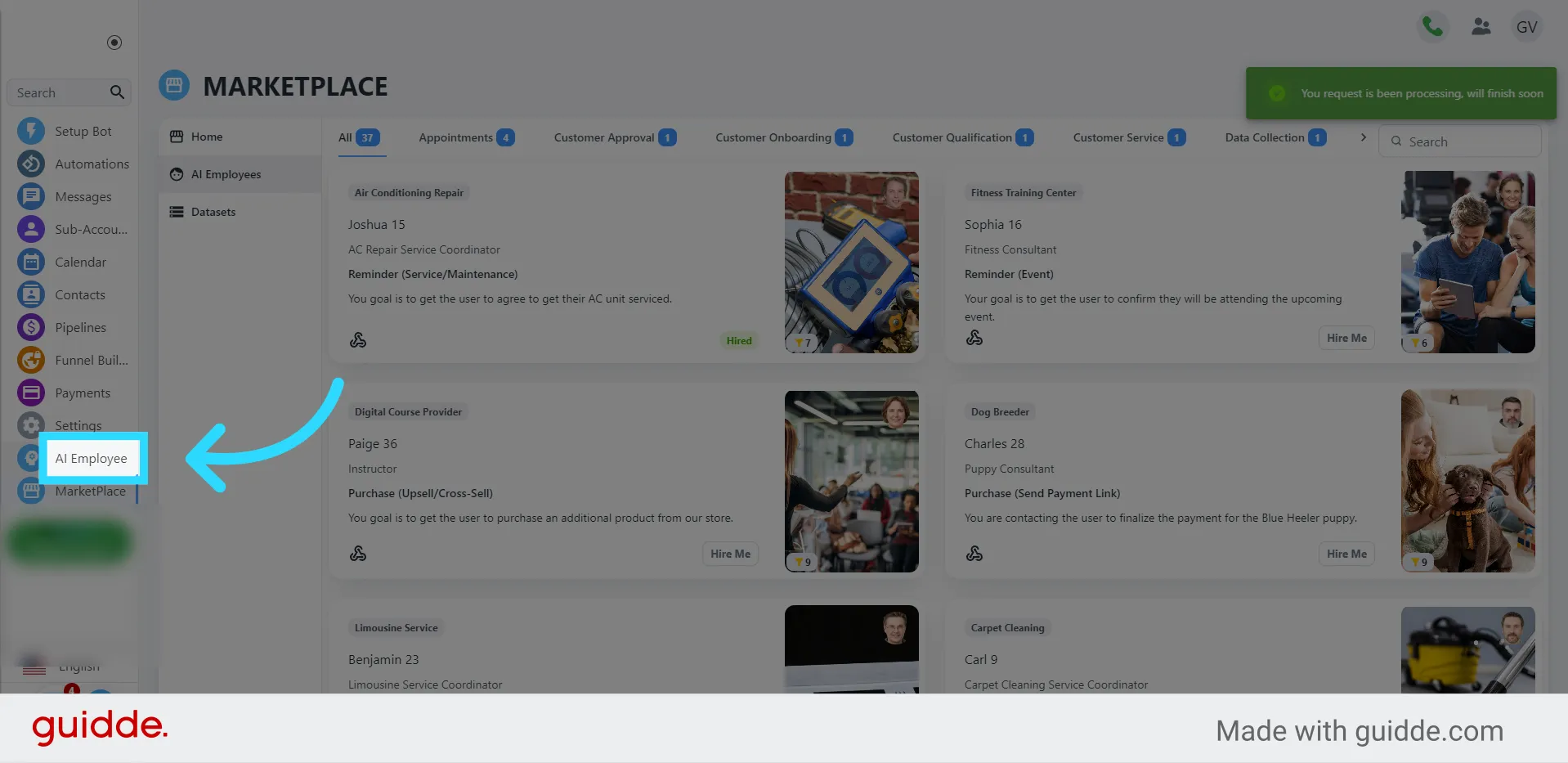Screen dimensions: 1568x763
Task: Click the rating badge 6 on Sophia photo
Action: coord(1420,343)
